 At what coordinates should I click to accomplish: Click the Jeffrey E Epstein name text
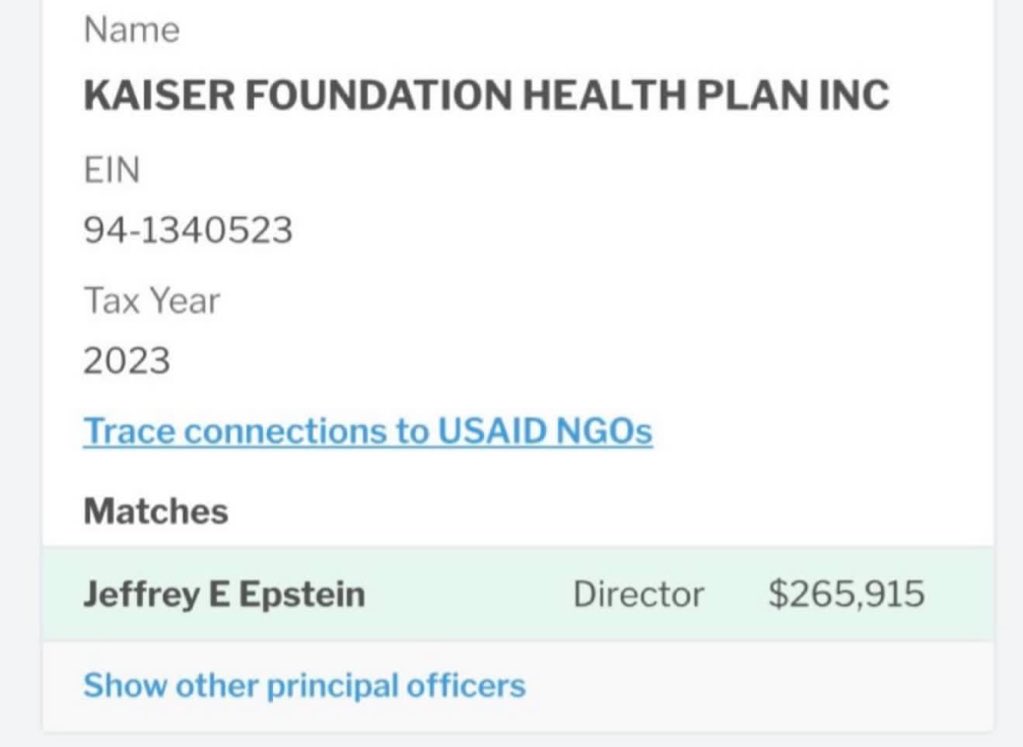click(223, 595)
